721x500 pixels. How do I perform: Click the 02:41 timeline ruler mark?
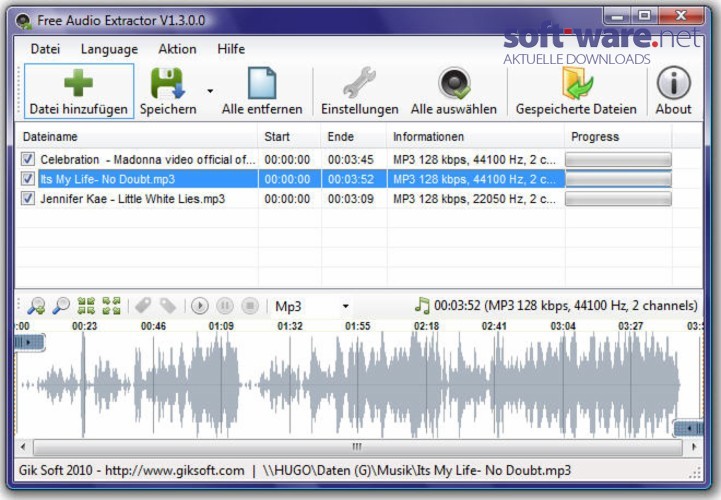(x=494, y=326)
